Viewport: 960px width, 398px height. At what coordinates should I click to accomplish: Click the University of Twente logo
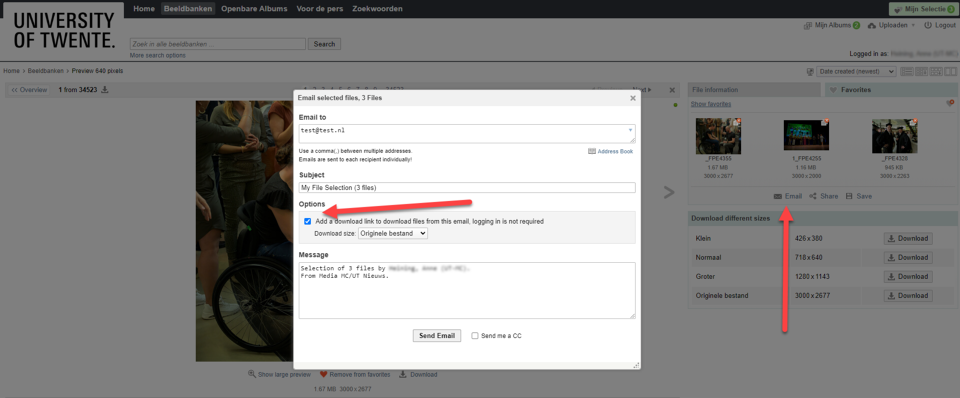coord(63,31)
